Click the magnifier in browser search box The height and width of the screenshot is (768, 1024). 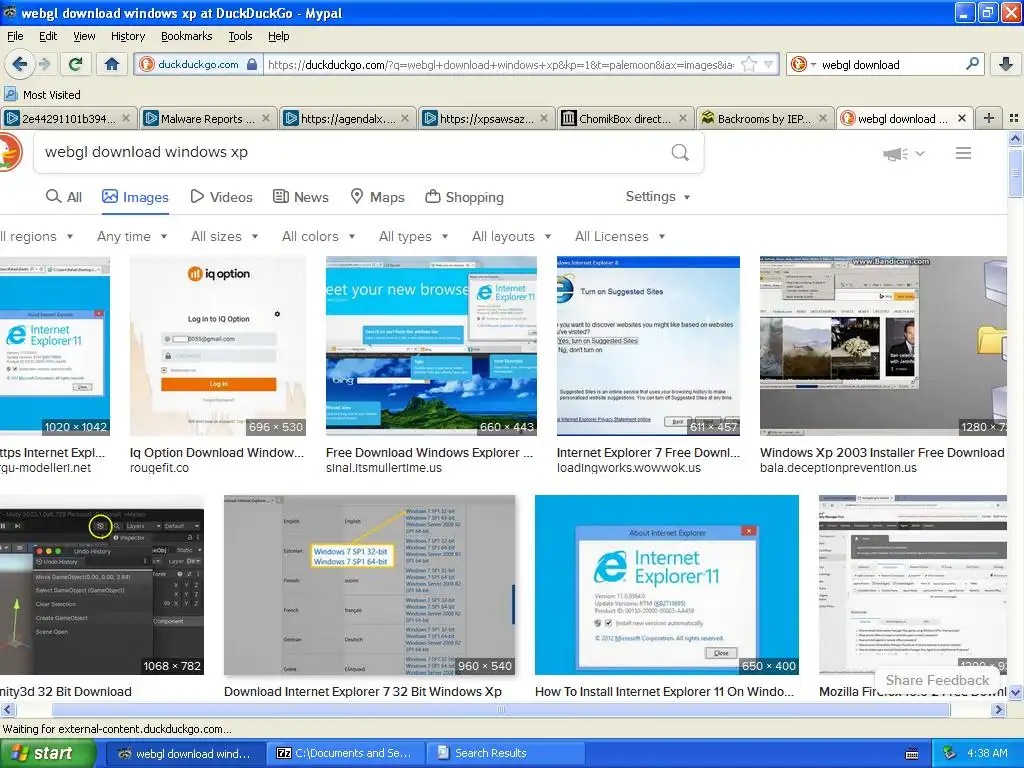point(972,64)
